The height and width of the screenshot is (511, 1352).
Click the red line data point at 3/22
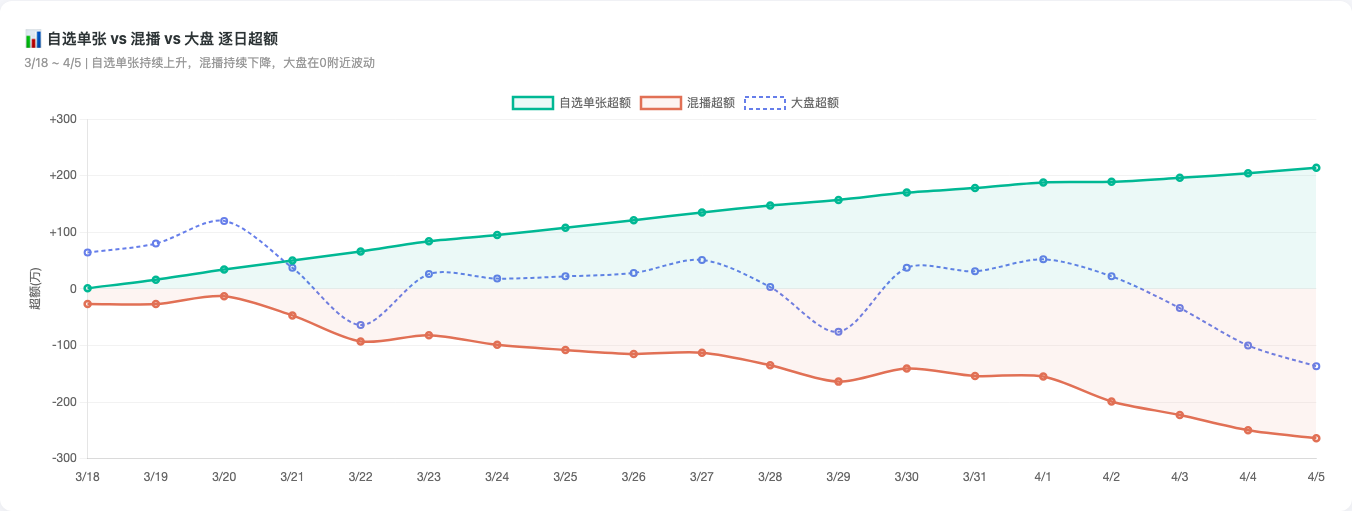pyautogui.click(x=361, y=342)
